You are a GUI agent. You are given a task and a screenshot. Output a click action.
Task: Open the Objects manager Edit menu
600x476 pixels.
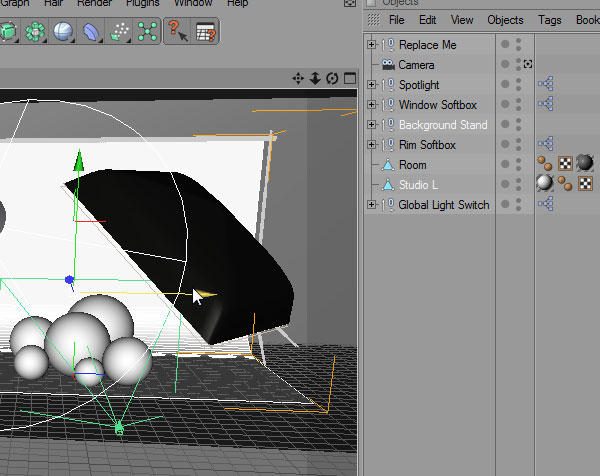point(427,20)
